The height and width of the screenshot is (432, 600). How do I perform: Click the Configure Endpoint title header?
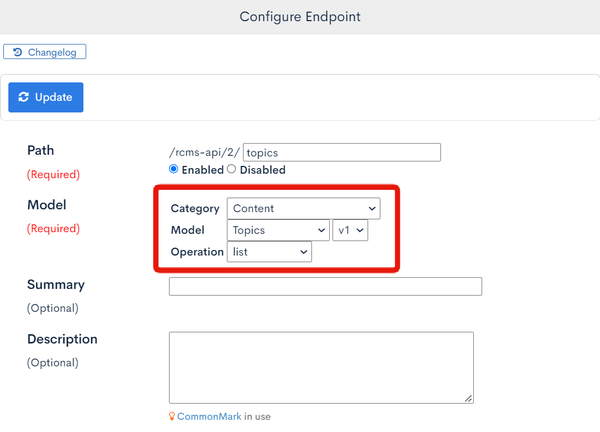click(x=300, y=17)
